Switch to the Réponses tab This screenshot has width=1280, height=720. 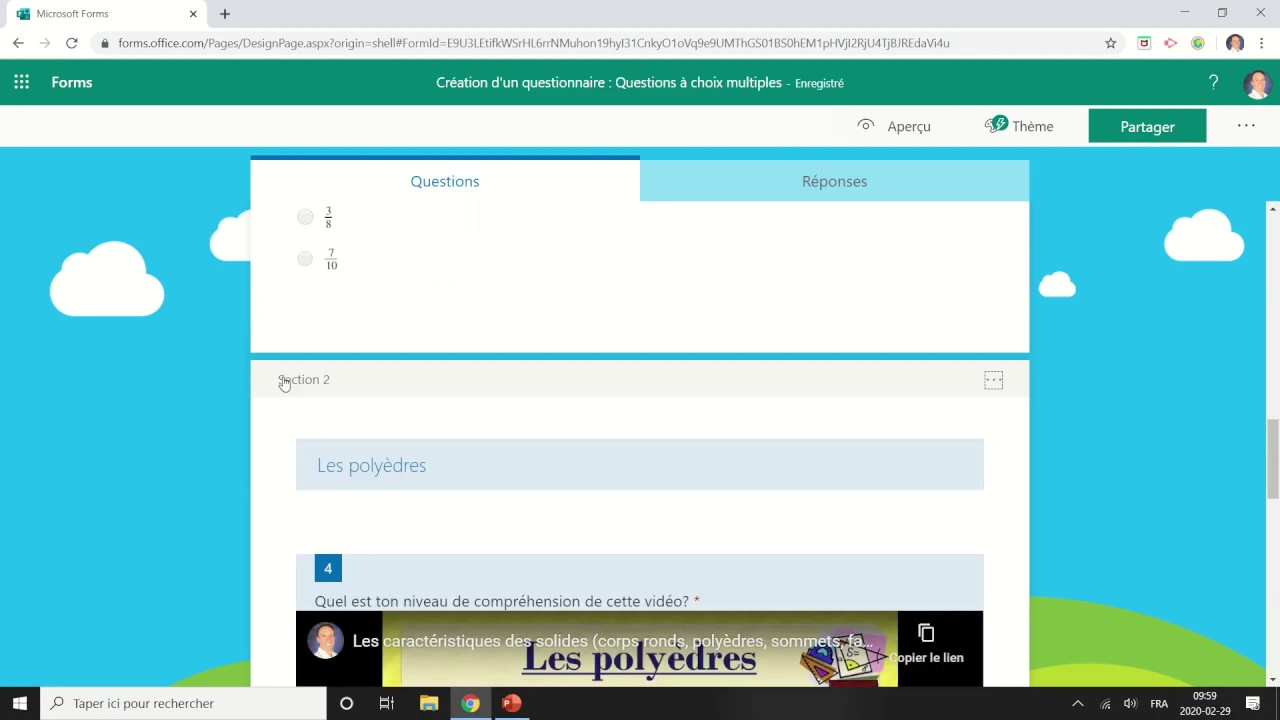click(834, 181)
